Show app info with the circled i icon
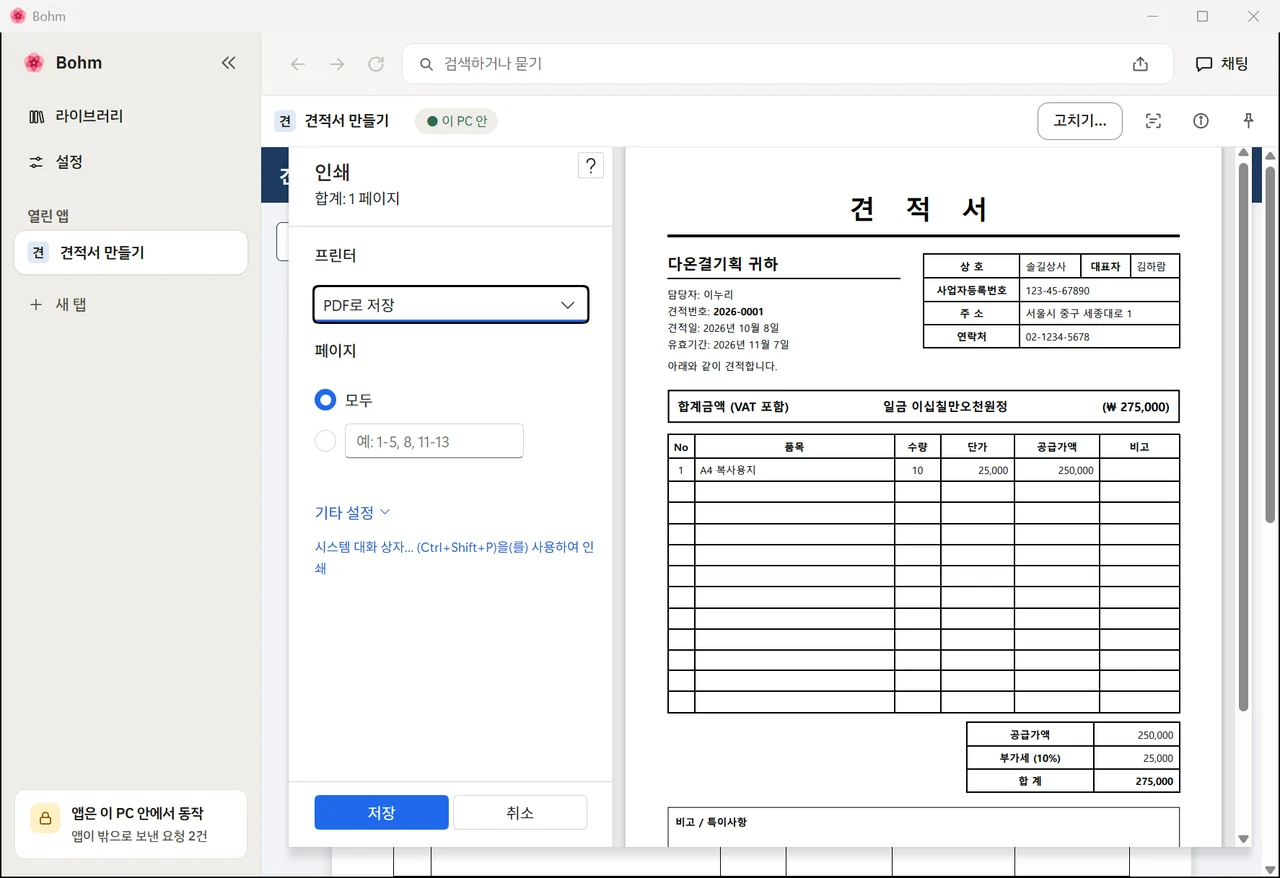Screen dimensions: 1280x878 point(1201,121)
